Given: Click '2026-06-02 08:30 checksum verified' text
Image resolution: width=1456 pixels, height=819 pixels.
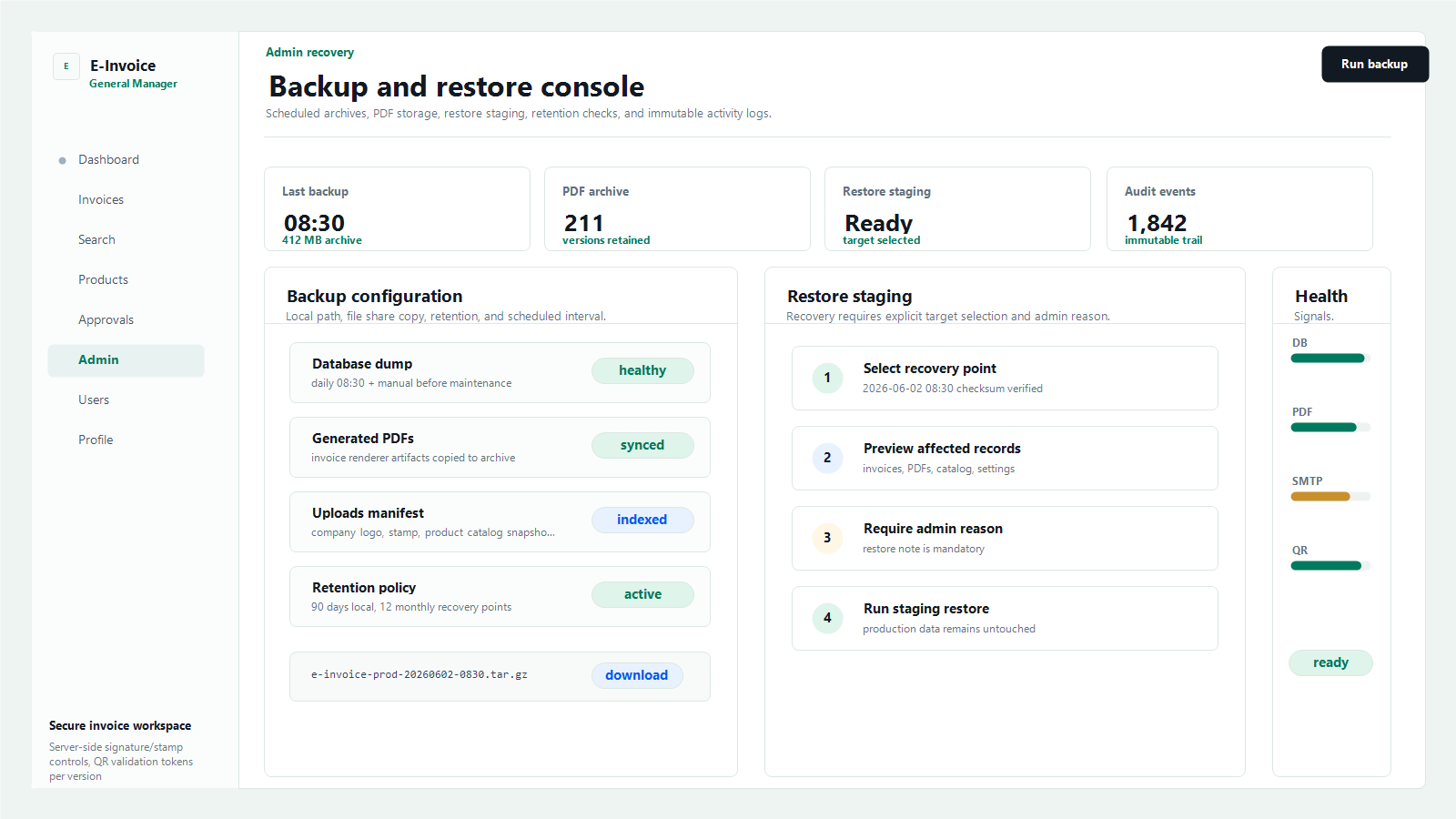Looking at the screenshot, I should coord(953,389).
